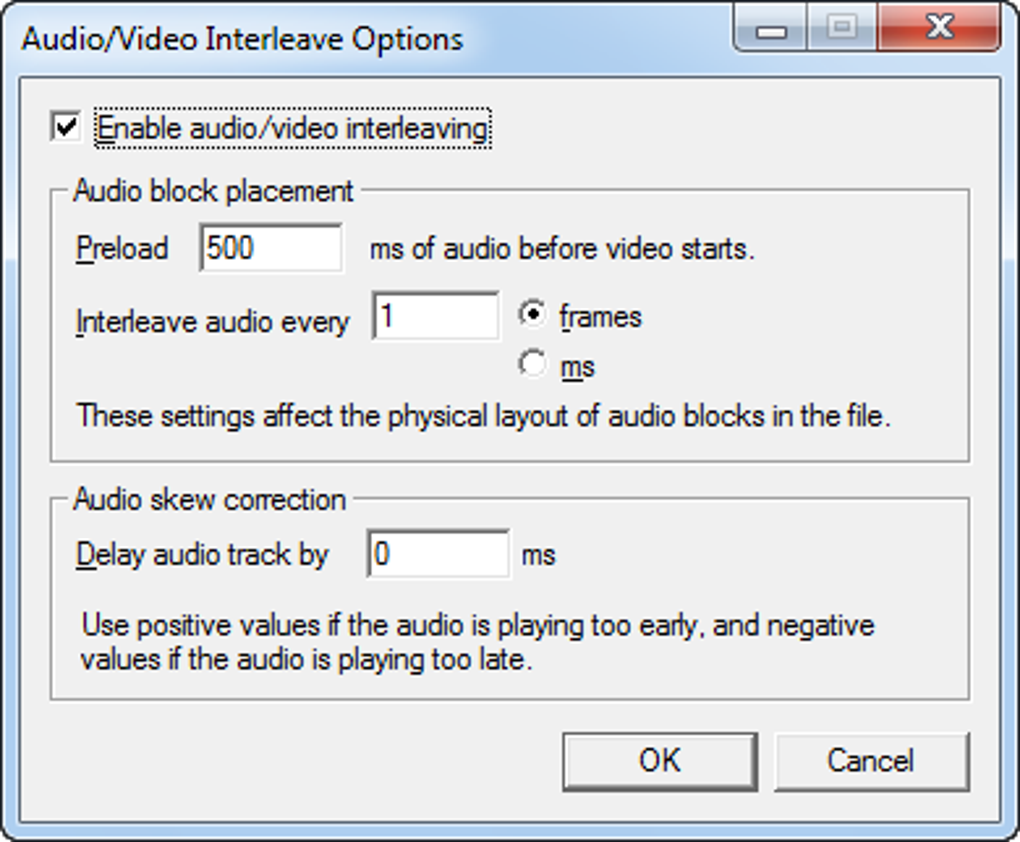The width and height of the screenshot is (1020, 842).
Task: Click the 'Audio block placement' group heading
Action: [x=213, y=190]
